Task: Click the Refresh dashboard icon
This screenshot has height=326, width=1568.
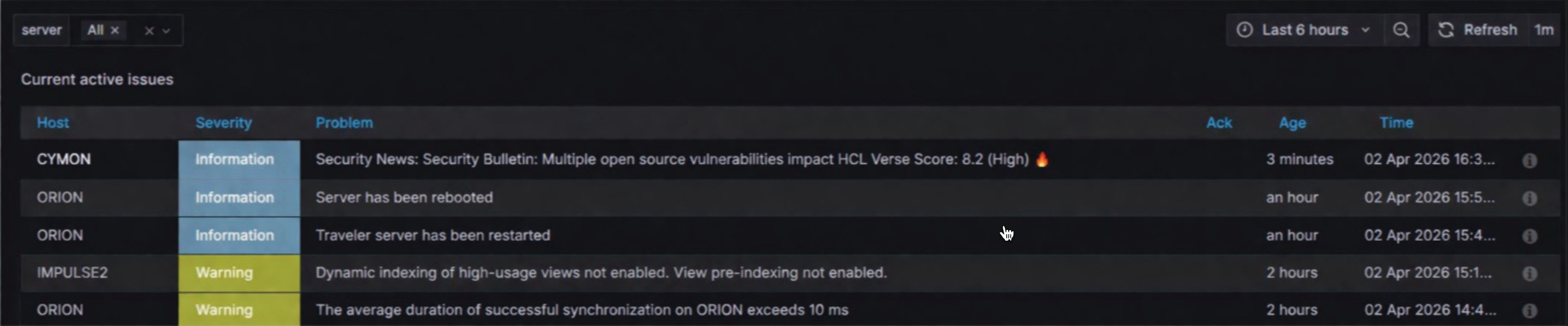Action: 1446,30
